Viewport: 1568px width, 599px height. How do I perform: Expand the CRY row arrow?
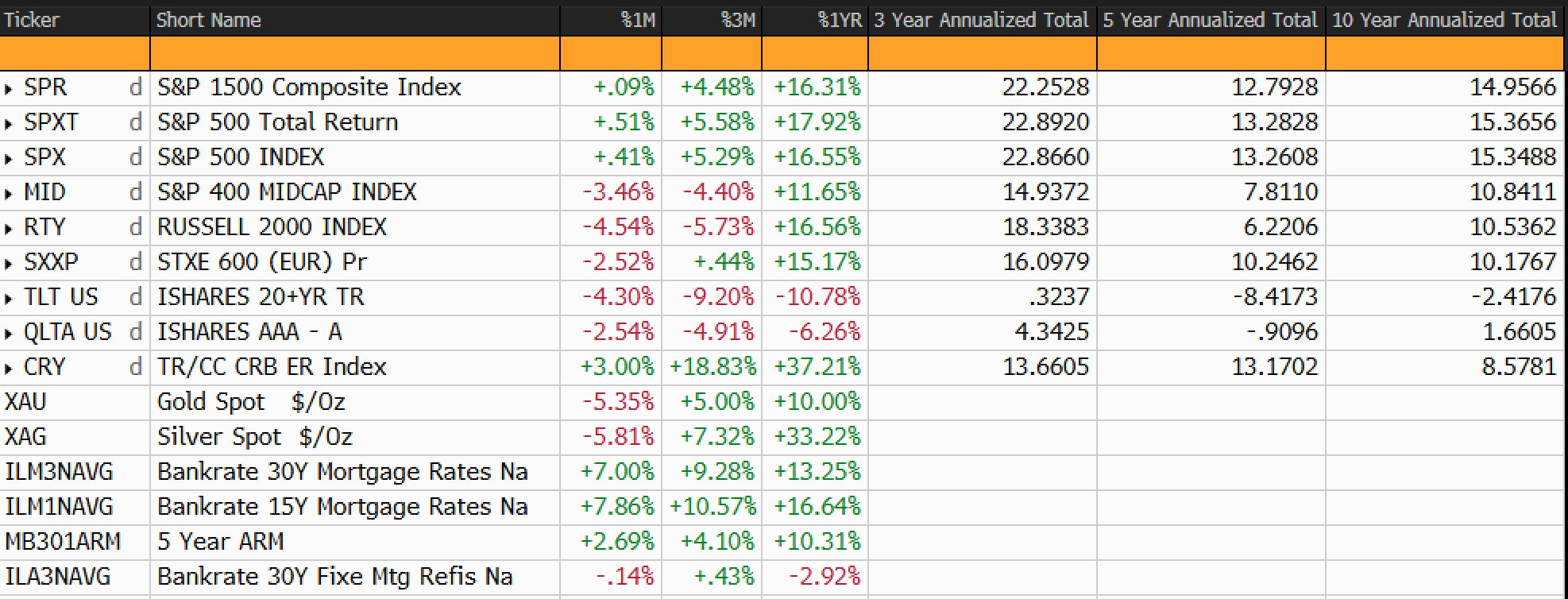point(9,369)
